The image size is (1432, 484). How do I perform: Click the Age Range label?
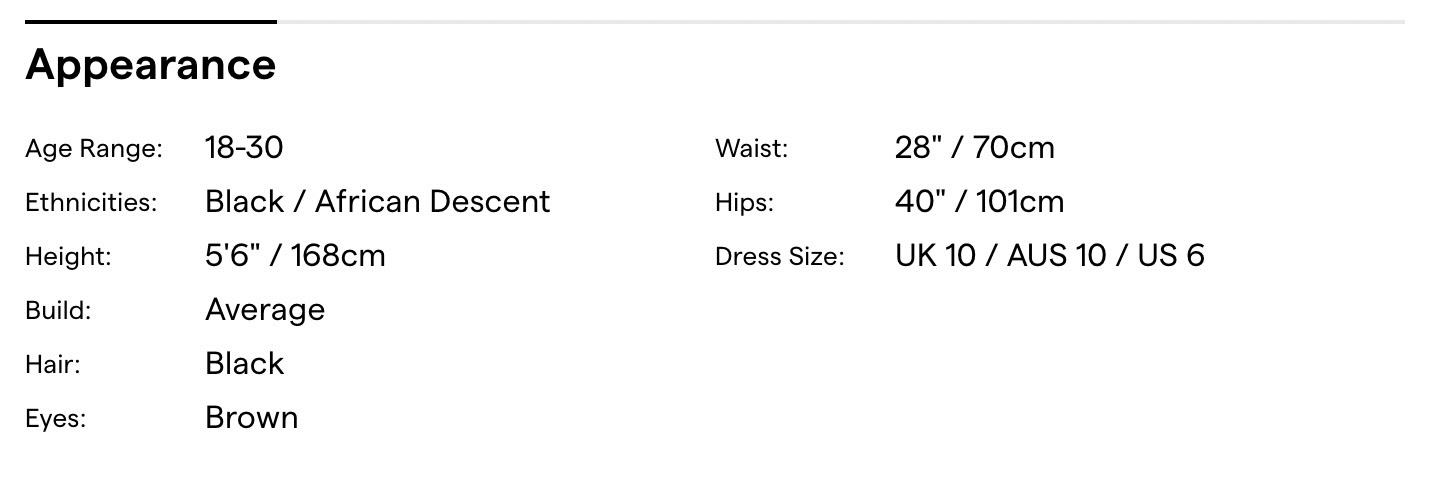93,149
